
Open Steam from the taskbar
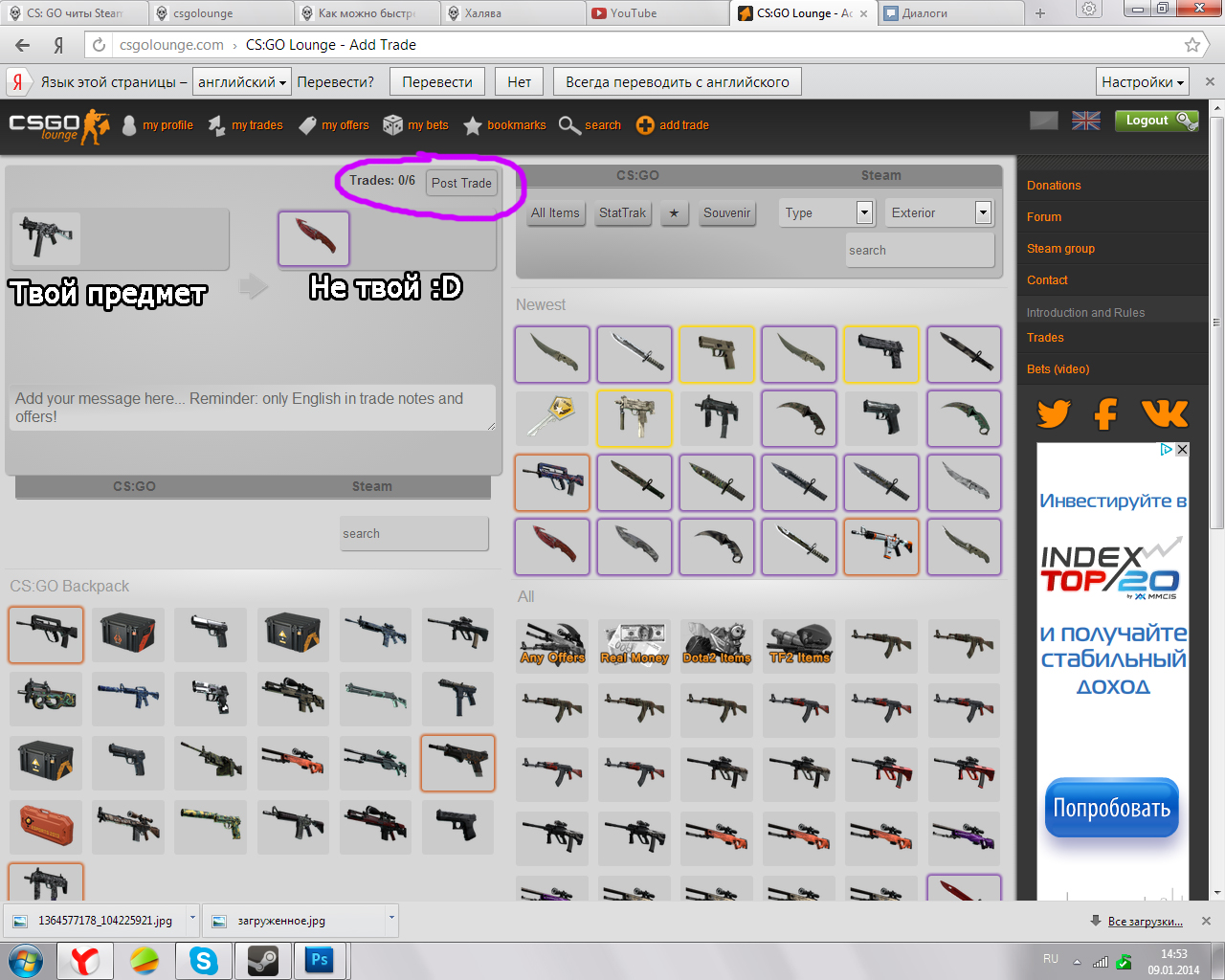(263, 960)
